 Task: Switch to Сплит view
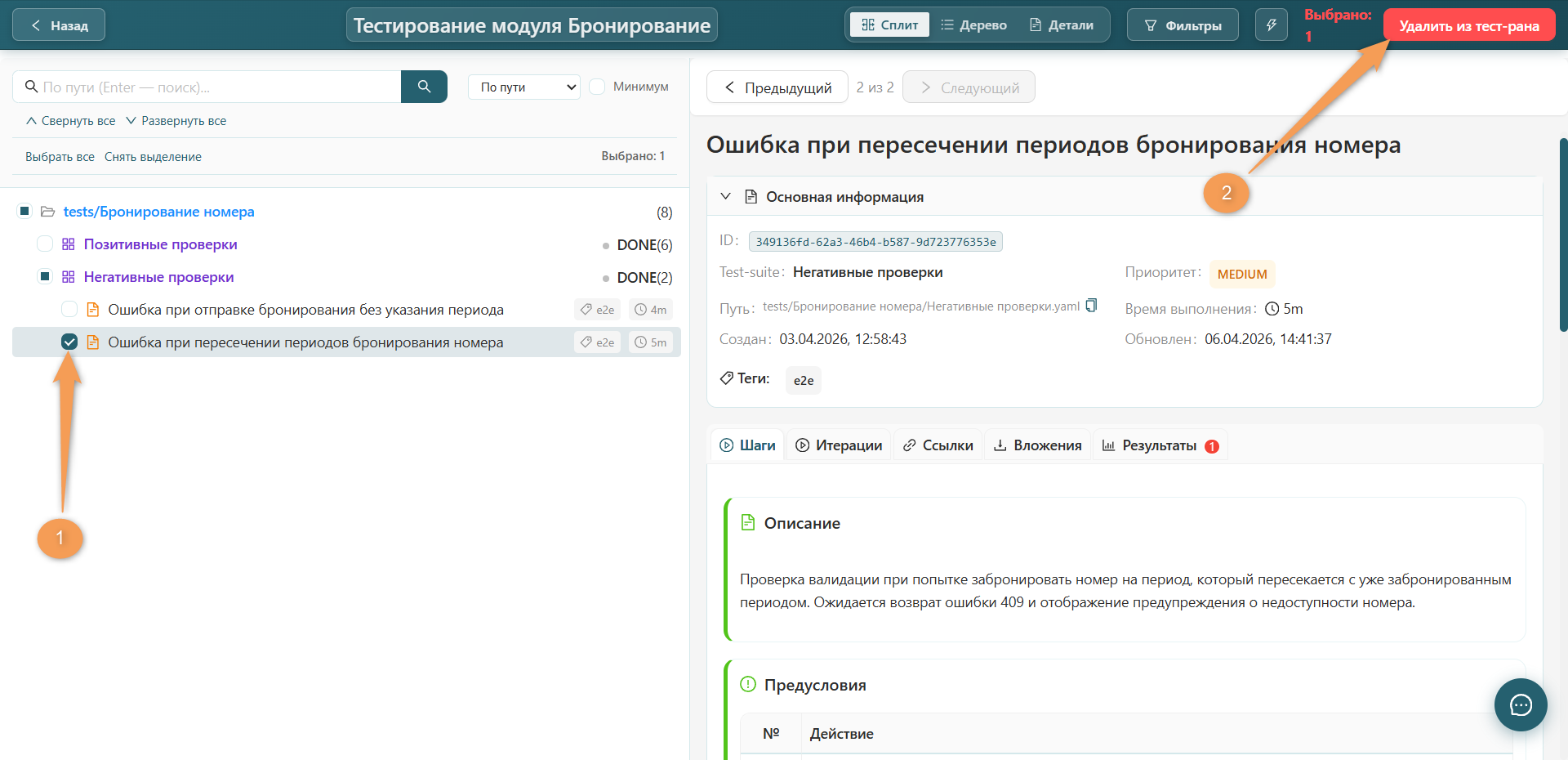click(x=889, y=25)
